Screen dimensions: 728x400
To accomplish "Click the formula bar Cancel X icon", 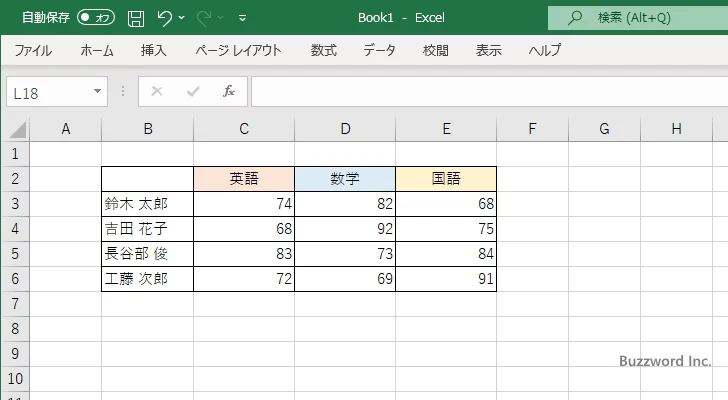I will pos(156,91).
